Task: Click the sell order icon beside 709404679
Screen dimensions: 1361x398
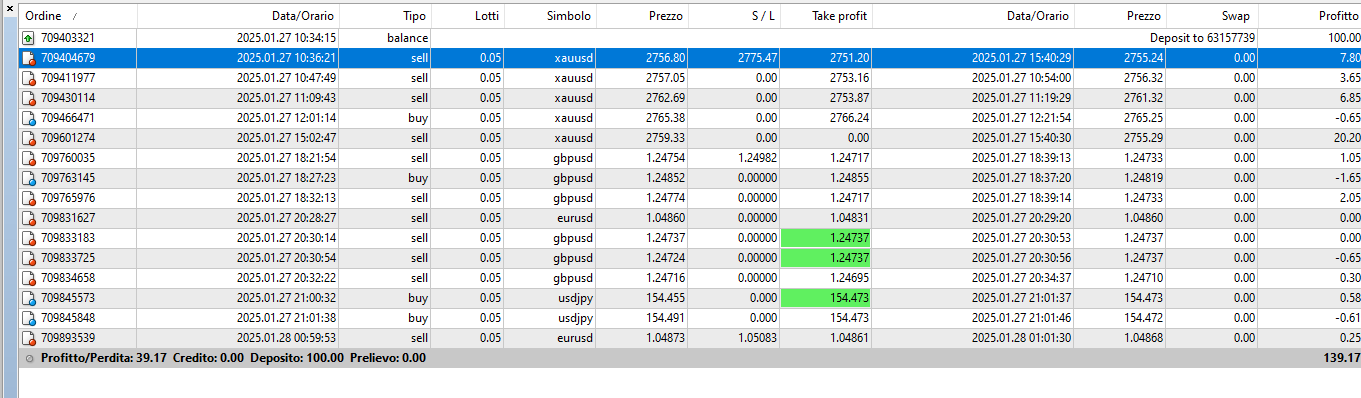Action: click(x=29, y=58)
